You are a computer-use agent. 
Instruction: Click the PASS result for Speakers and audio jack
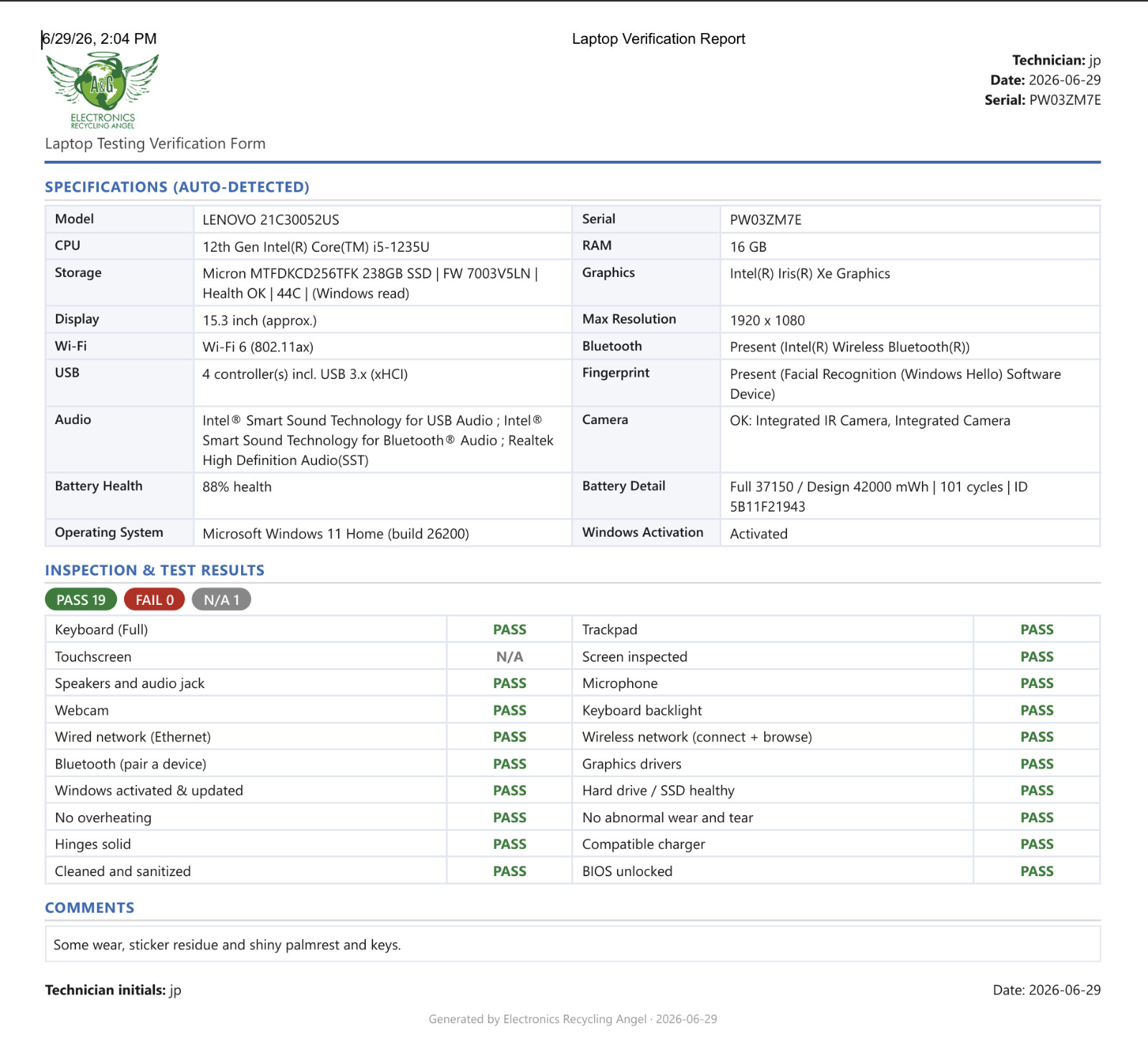pos(509,683)
